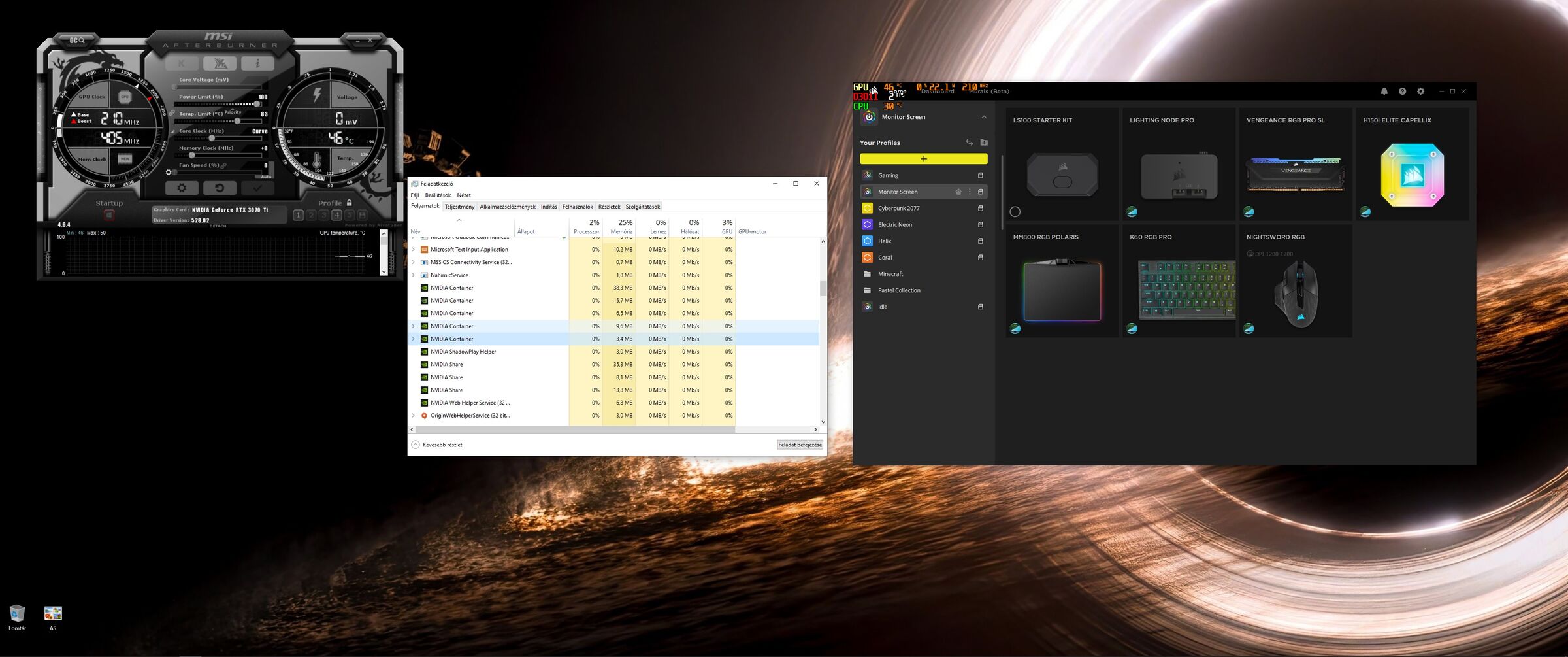Toggle the fan speed sync link icon
The width and height of the screenshot is (1568, 657).
coord(224,165)
